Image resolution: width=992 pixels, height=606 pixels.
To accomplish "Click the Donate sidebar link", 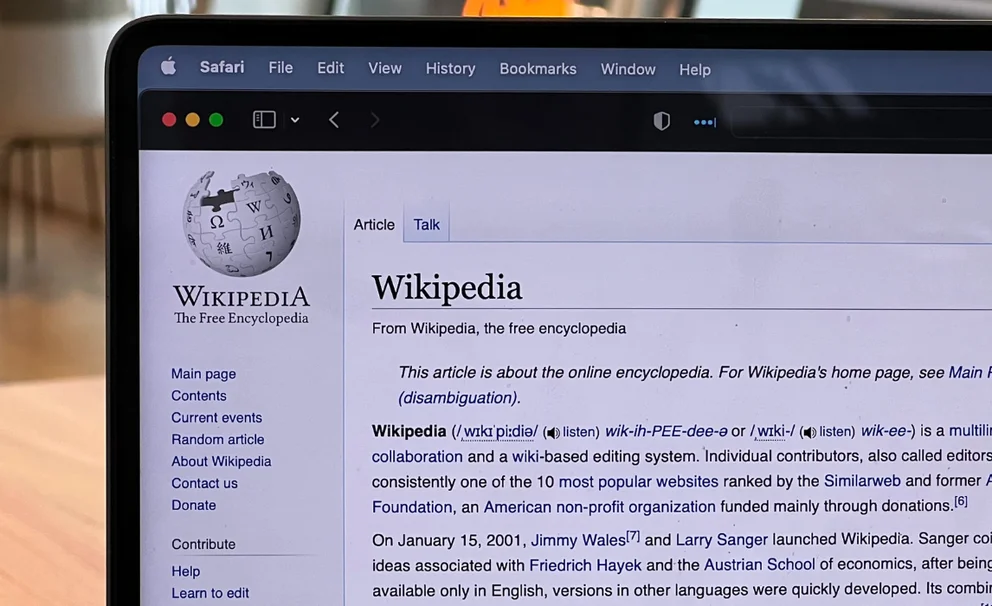I will click(193, 505).
